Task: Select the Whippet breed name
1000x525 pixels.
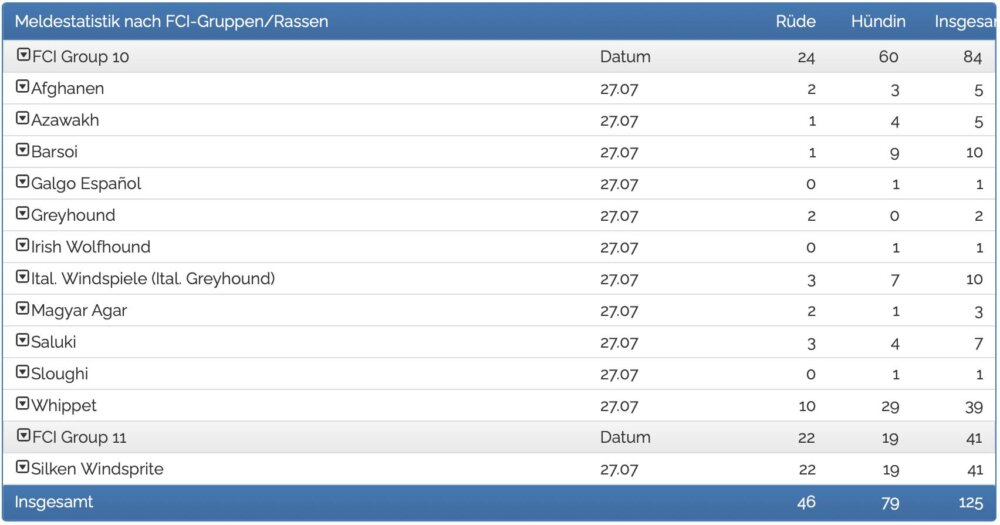Action: pos(64,406)
